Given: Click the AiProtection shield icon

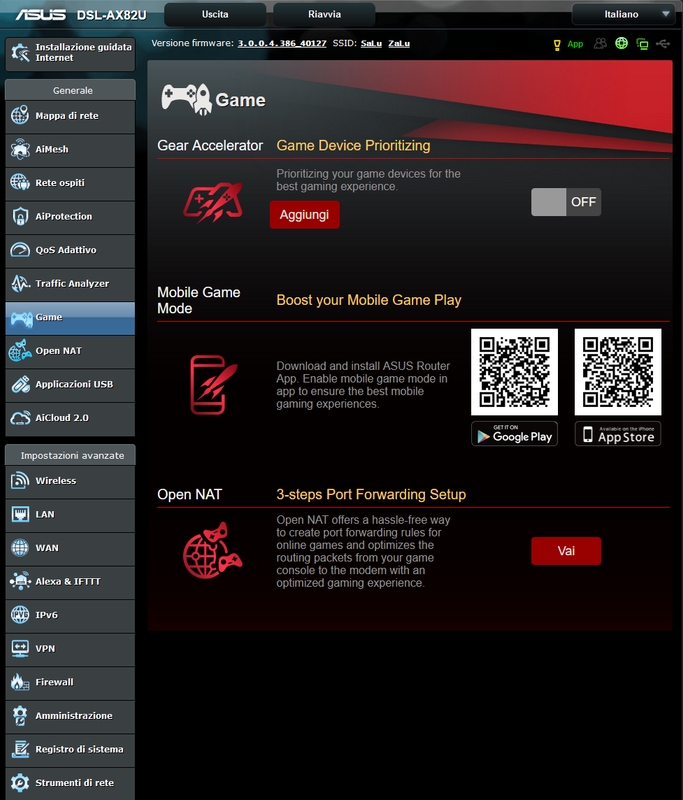Looking at the screenshot, I should (x=20, y=216).
